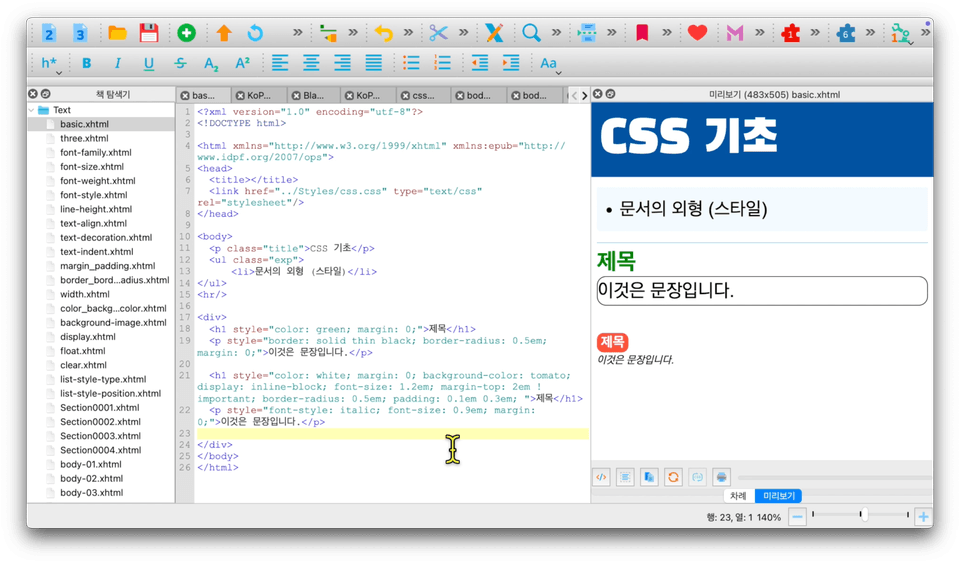Switch to the 미리보기 panel tab
The image size is (960, 563).
(779, 496)
